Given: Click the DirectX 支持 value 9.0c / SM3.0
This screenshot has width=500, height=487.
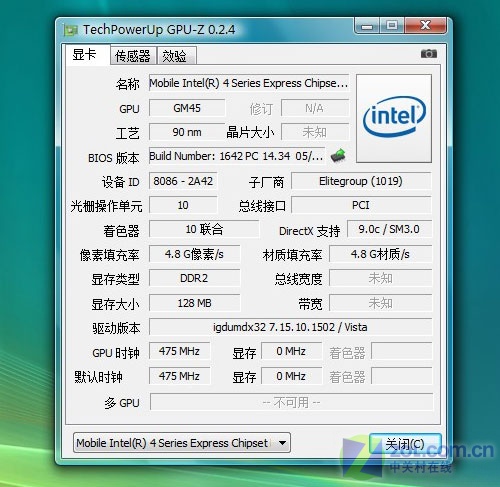Looking at the screenshot, I should point(389,229).
